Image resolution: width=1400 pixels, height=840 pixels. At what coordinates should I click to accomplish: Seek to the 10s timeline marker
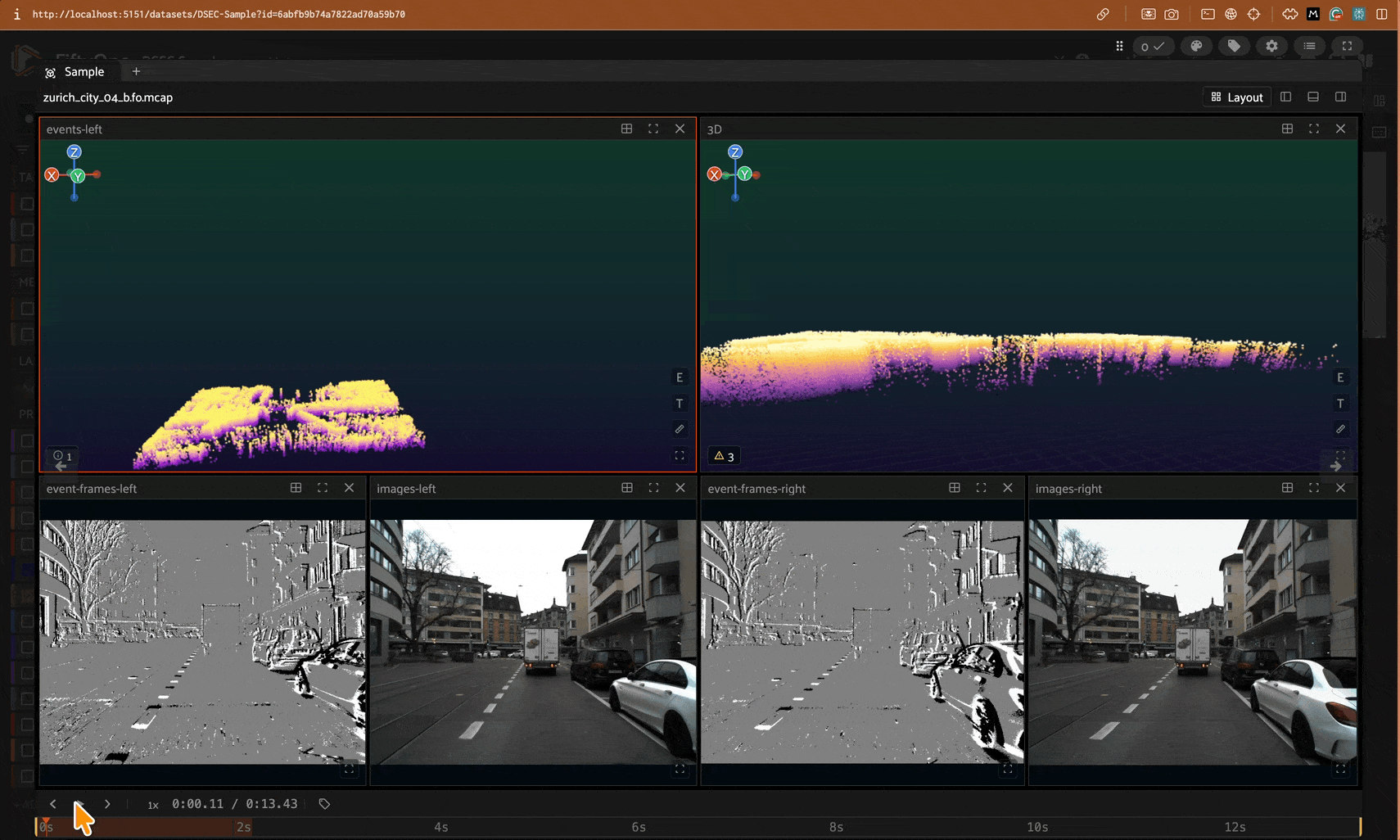point(1037,827)
